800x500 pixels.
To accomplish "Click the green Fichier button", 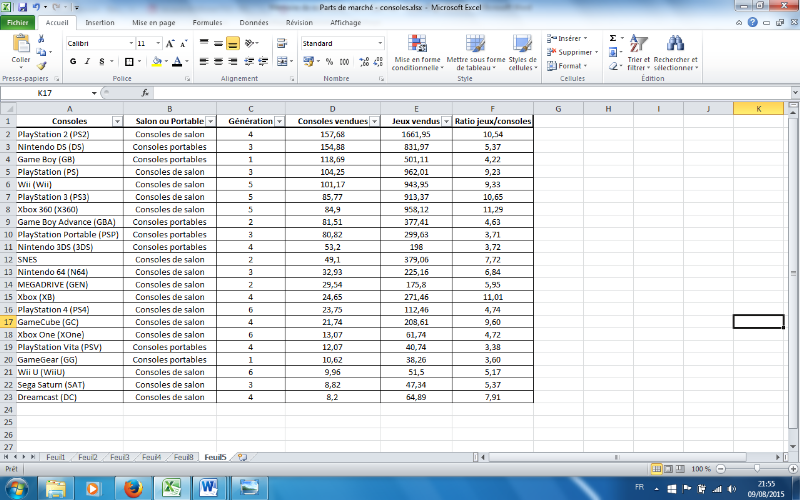I will tap(19, 21).
